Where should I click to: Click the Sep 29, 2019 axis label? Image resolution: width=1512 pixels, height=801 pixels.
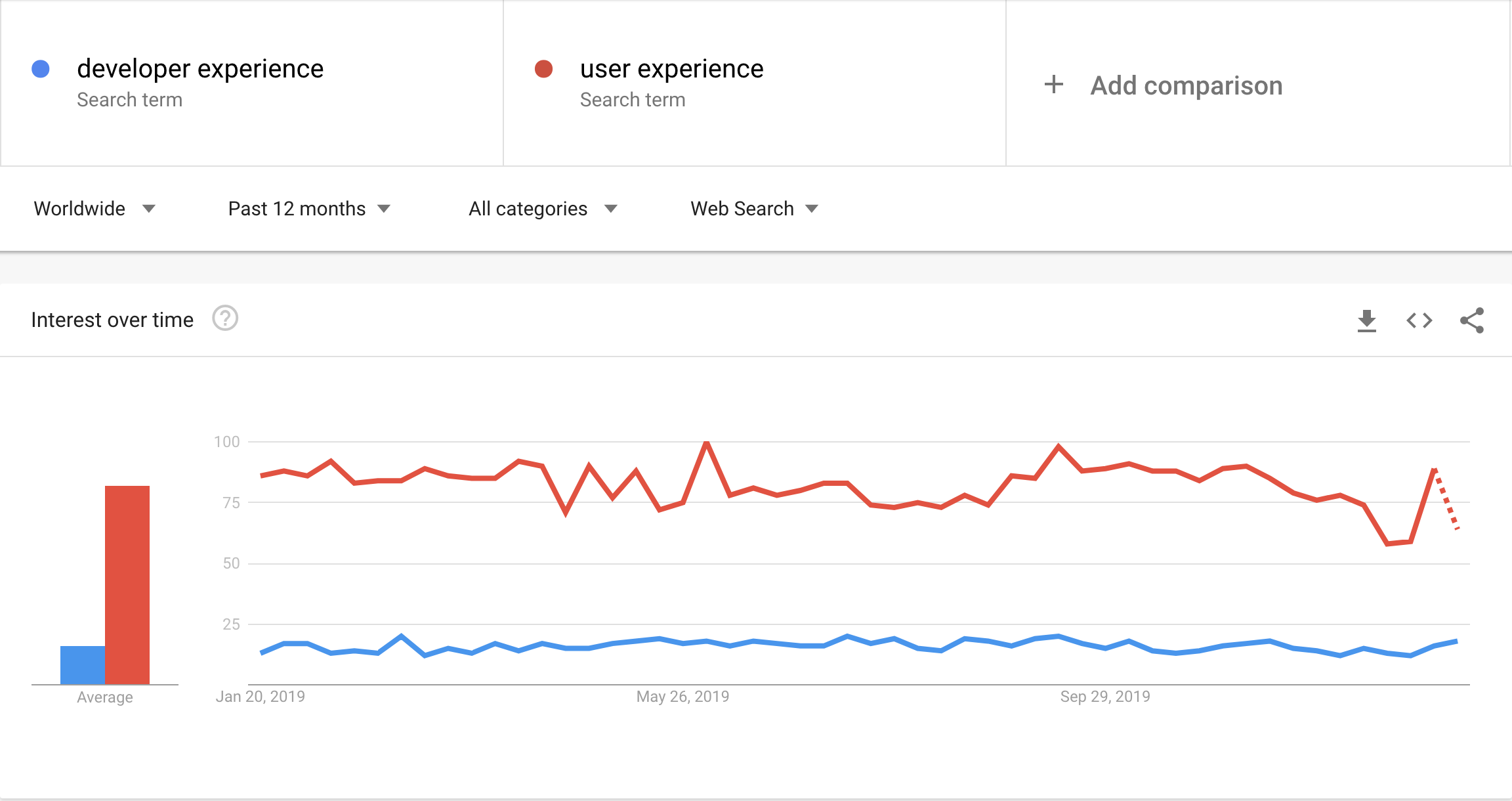coord(1105,697)
